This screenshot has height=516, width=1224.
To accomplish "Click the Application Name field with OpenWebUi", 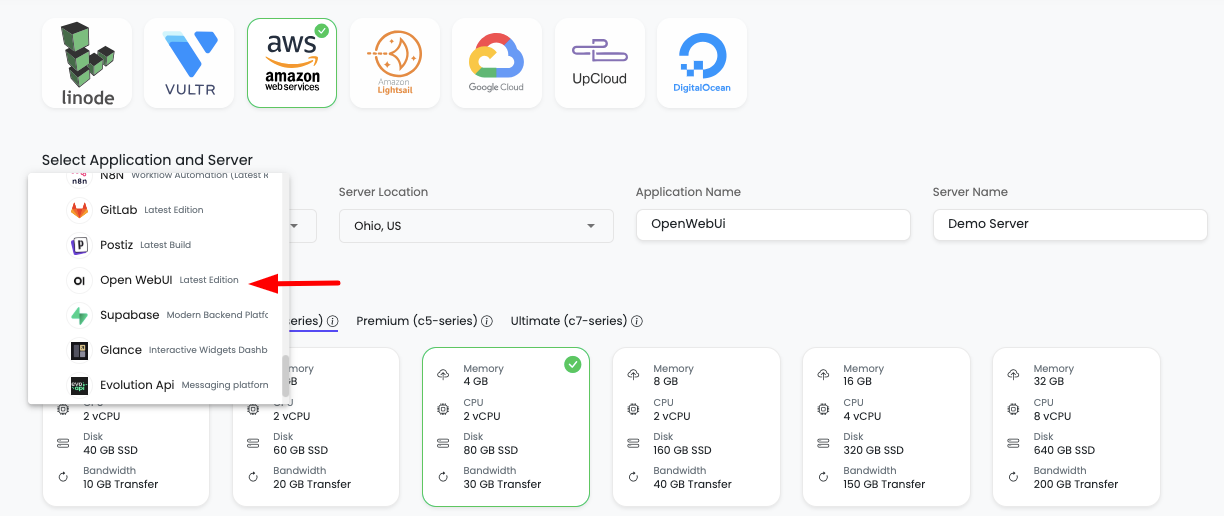I will [773, 224].
